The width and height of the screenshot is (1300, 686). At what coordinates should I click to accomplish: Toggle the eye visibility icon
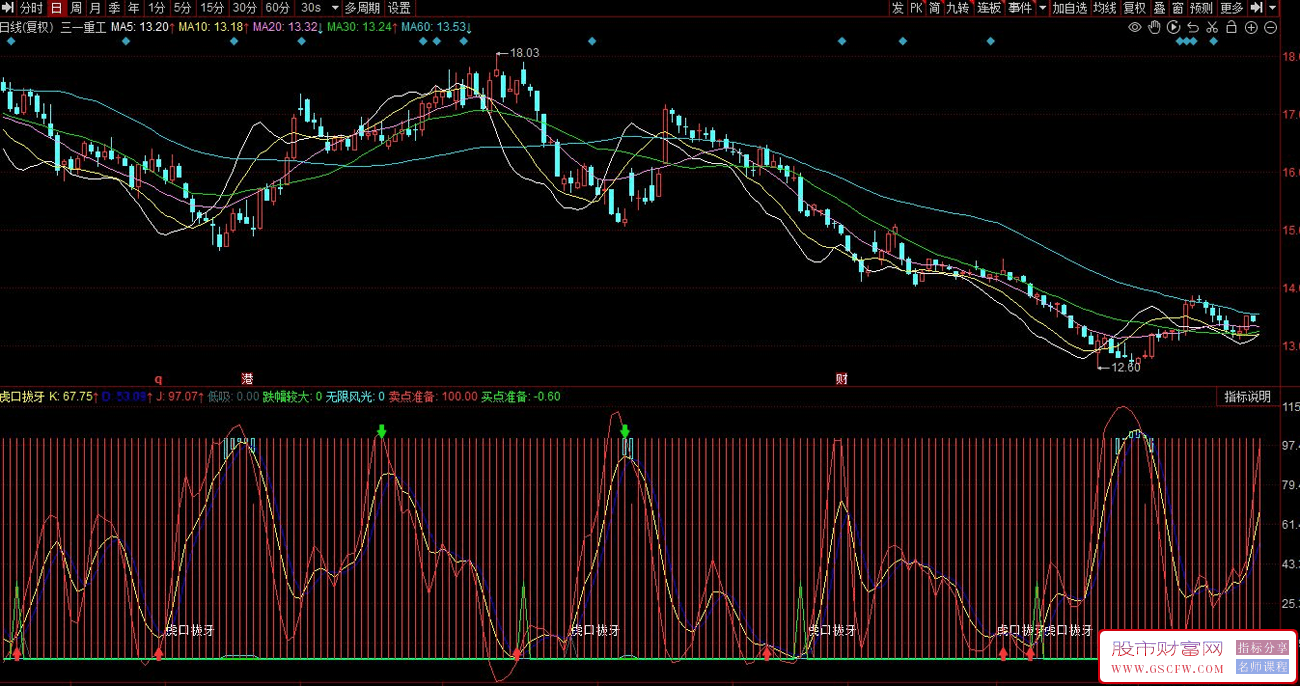click(1135, 27)
